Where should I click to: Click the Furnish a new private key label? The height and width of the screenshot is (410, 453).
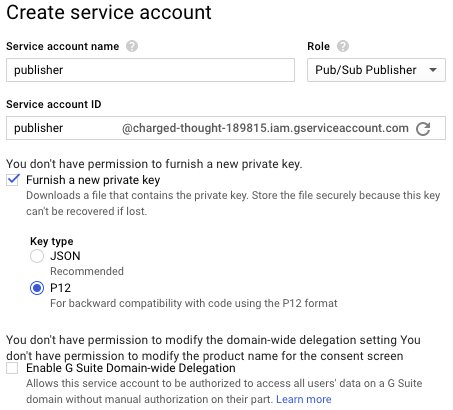coord(93,180)
